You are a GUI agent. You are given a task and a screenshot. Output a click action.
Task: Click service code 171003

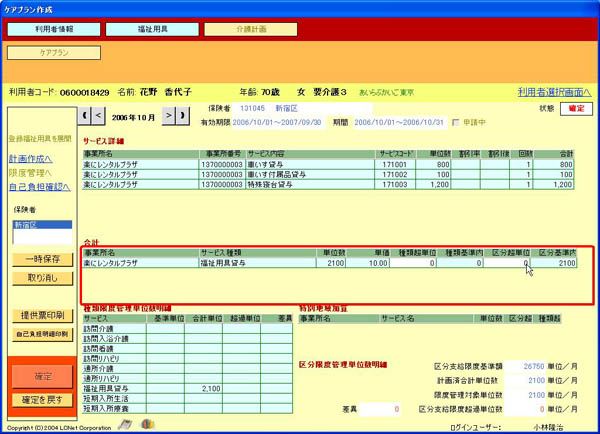pyautogui.click(x=396, y=184)
